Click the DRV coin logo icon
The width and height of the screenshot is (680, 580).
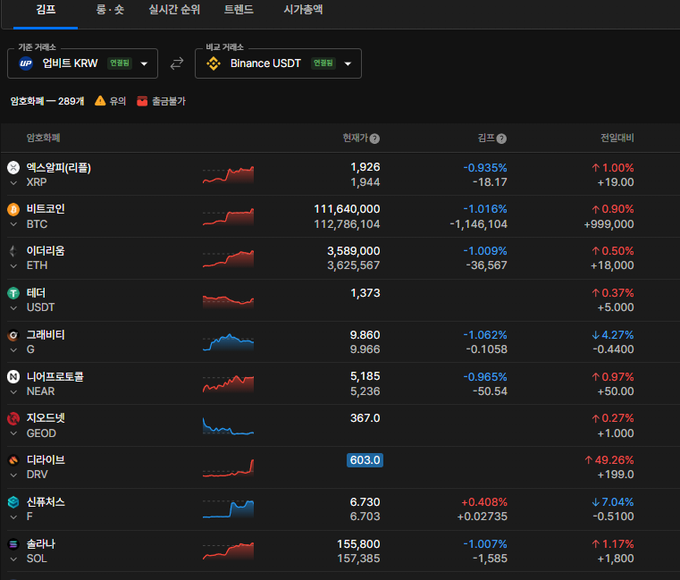click(x=13, y=460)
